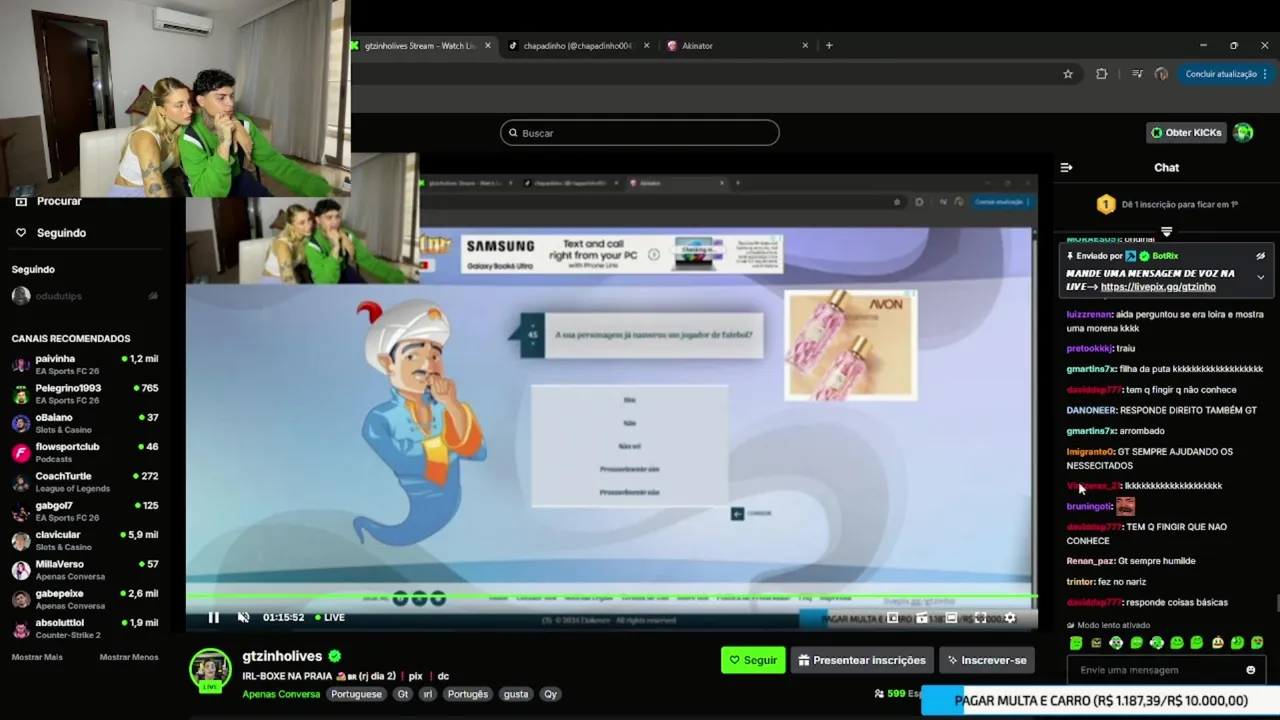Select the gusta tag chip
Screen dimensions: 1280x720
515,694
